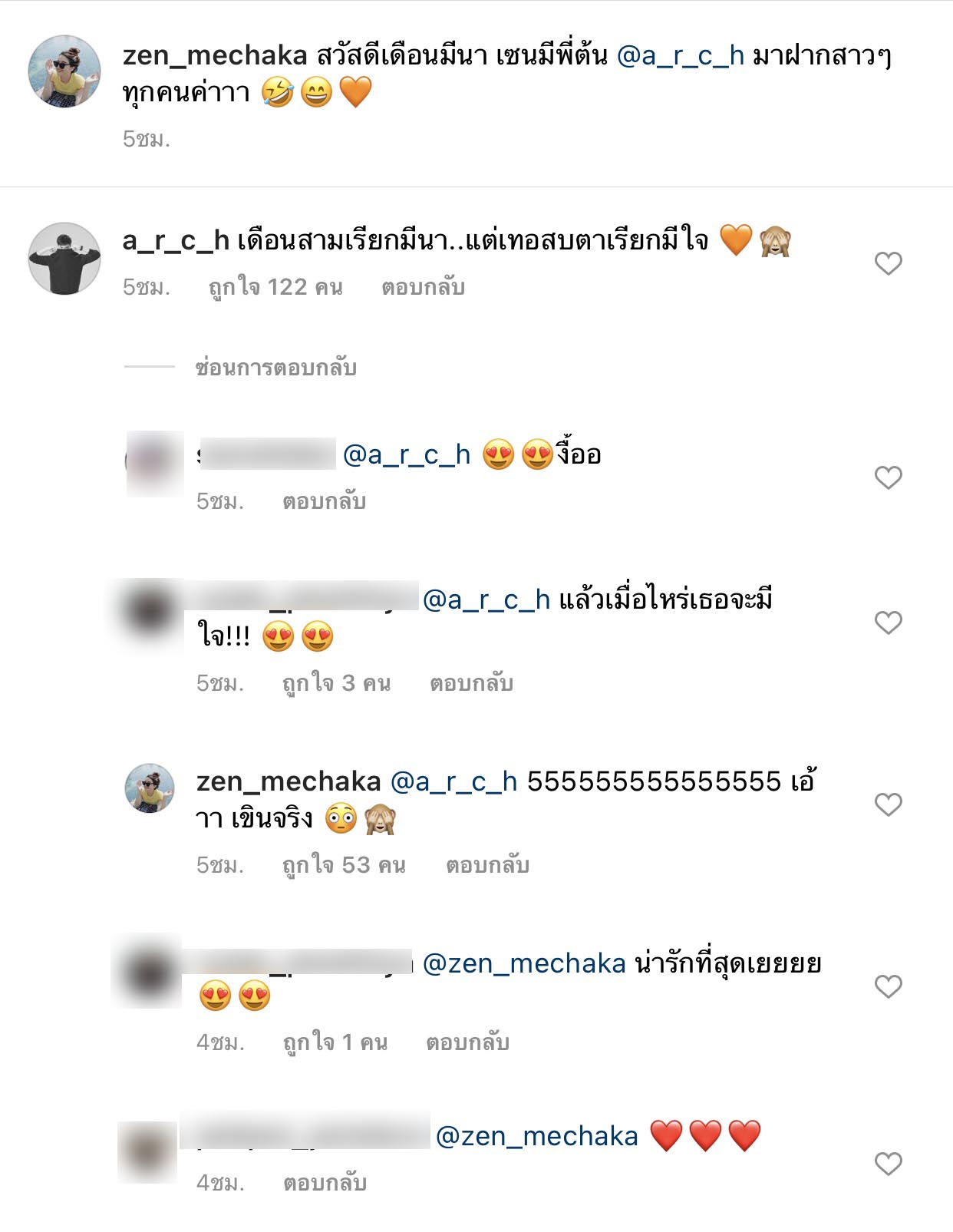Screen dimensions: 953x1232
Task: Tap the heart on the ‘งื้ออ’ reply
Action: (888, 477)
